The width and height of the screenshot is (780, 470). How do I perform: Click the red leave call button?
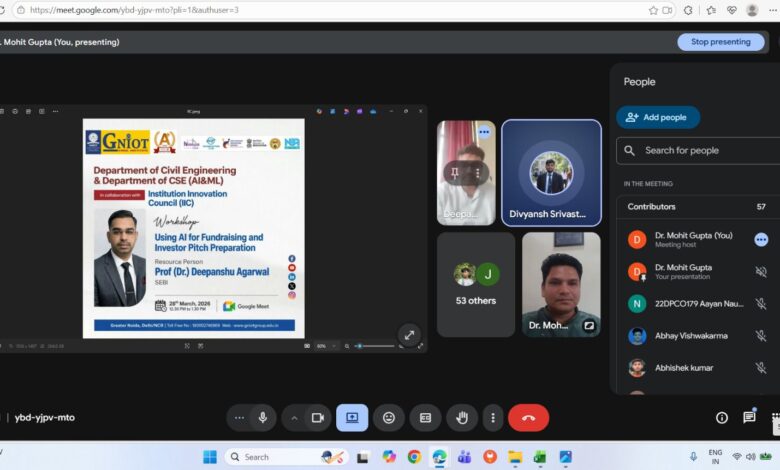(x=528, y=417)
